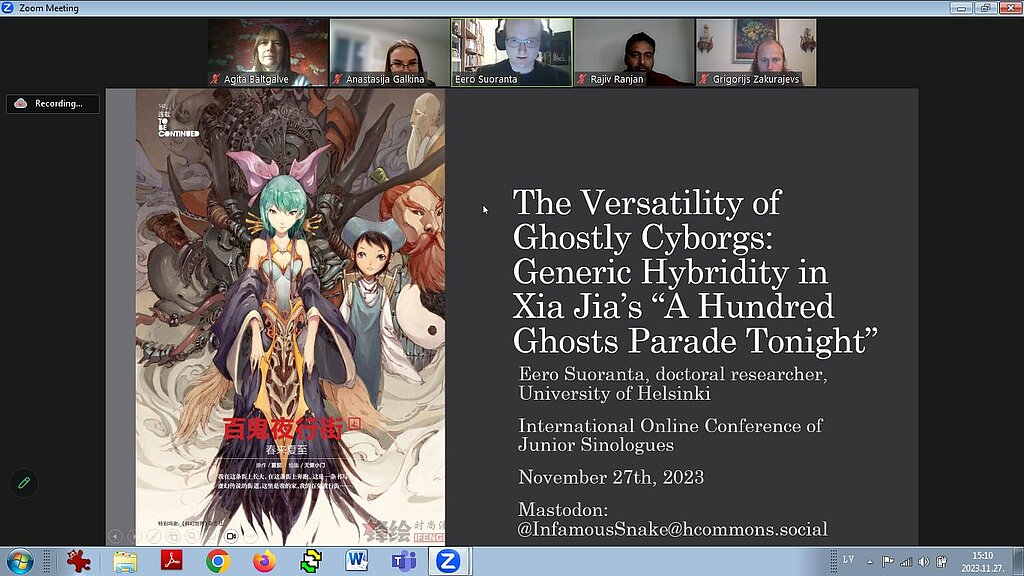
Task: Click muted mic icon beside Anastasija Galkina
Action: click(337, 79)
